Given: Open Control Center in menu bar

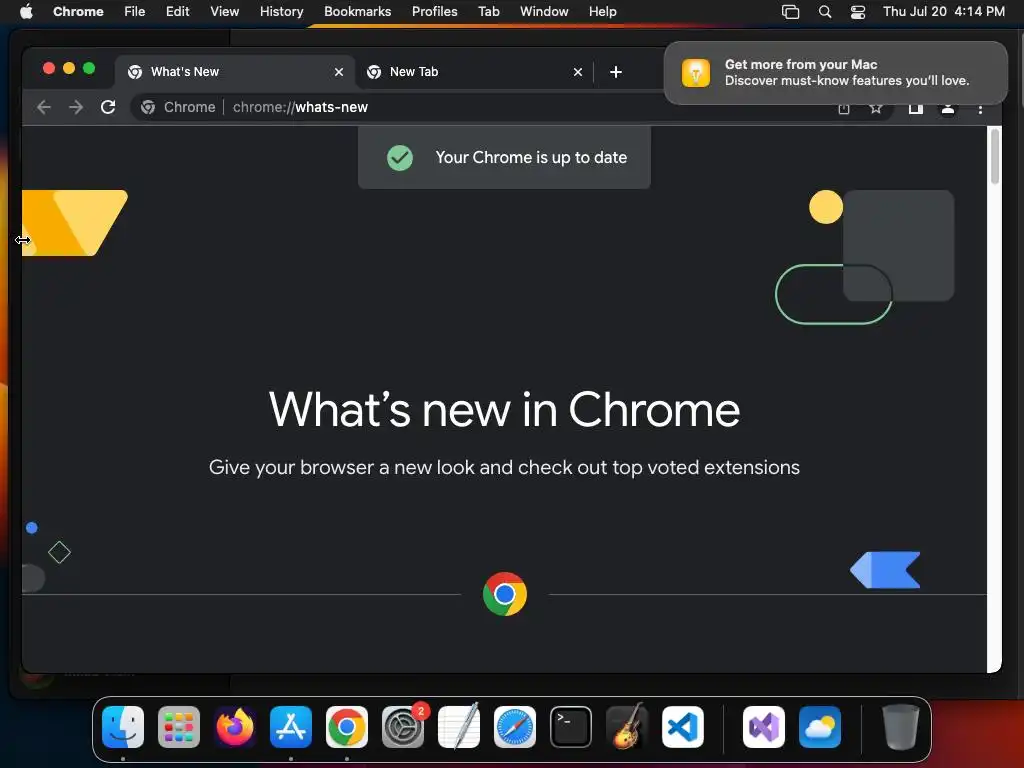Looking at the screenshot, I should (x=857, y=12).
